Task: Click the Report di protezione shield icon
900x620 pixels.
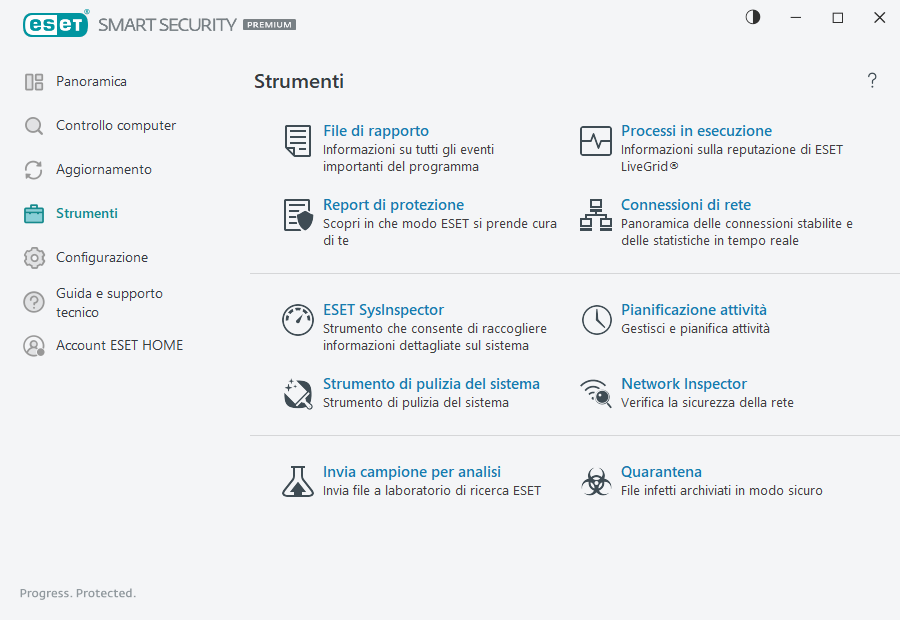Action: click(297, 215)
